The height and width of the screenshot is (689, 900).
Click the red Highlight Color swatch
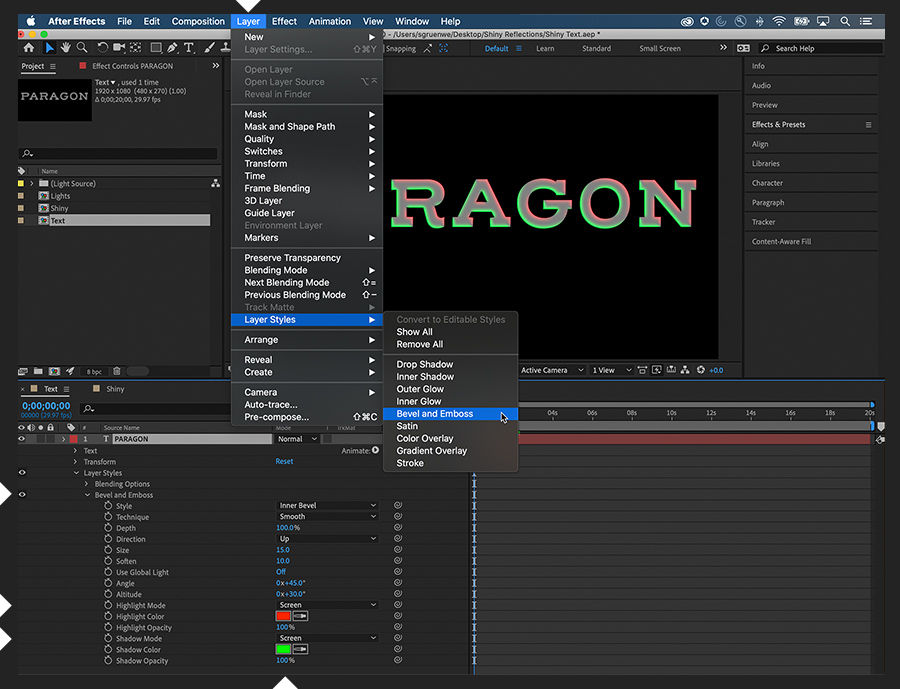point(282,616)
